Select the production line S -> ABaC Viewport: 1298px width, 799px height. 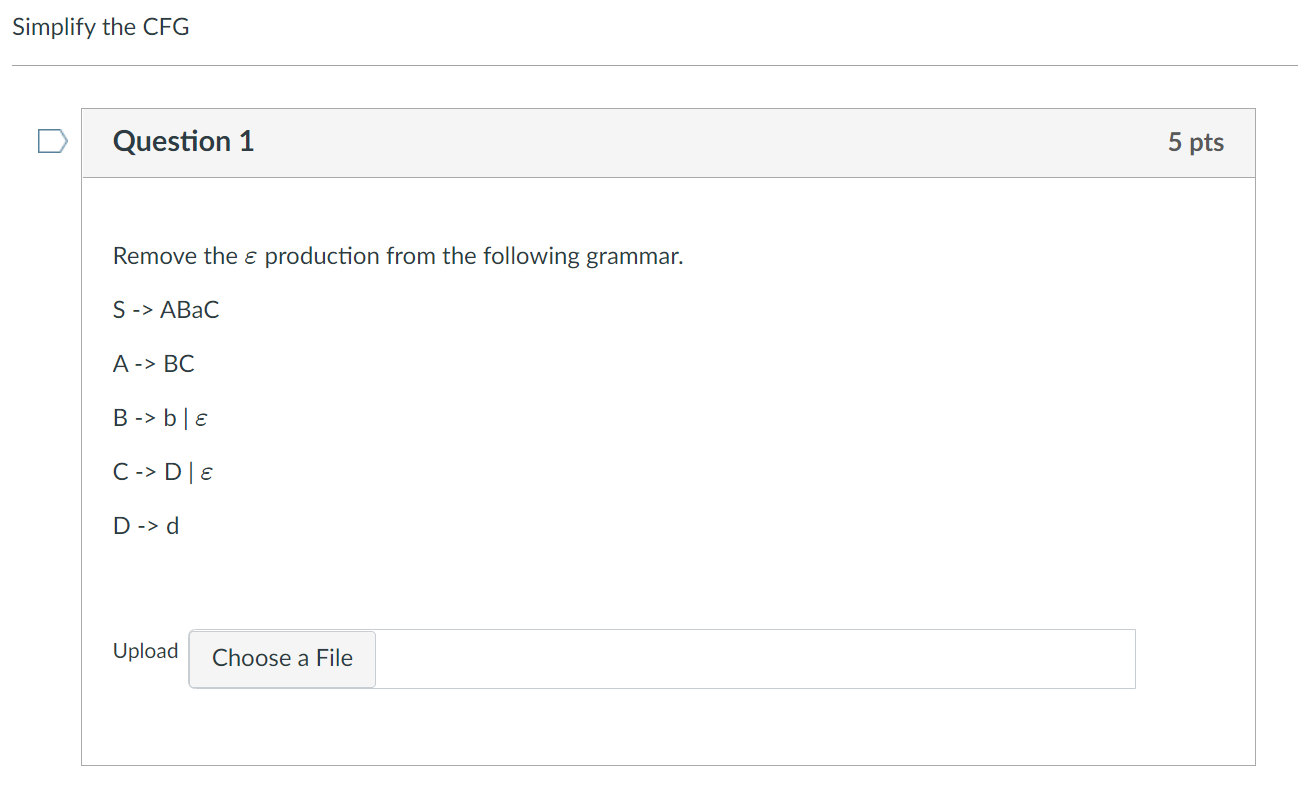click(166, 310)
